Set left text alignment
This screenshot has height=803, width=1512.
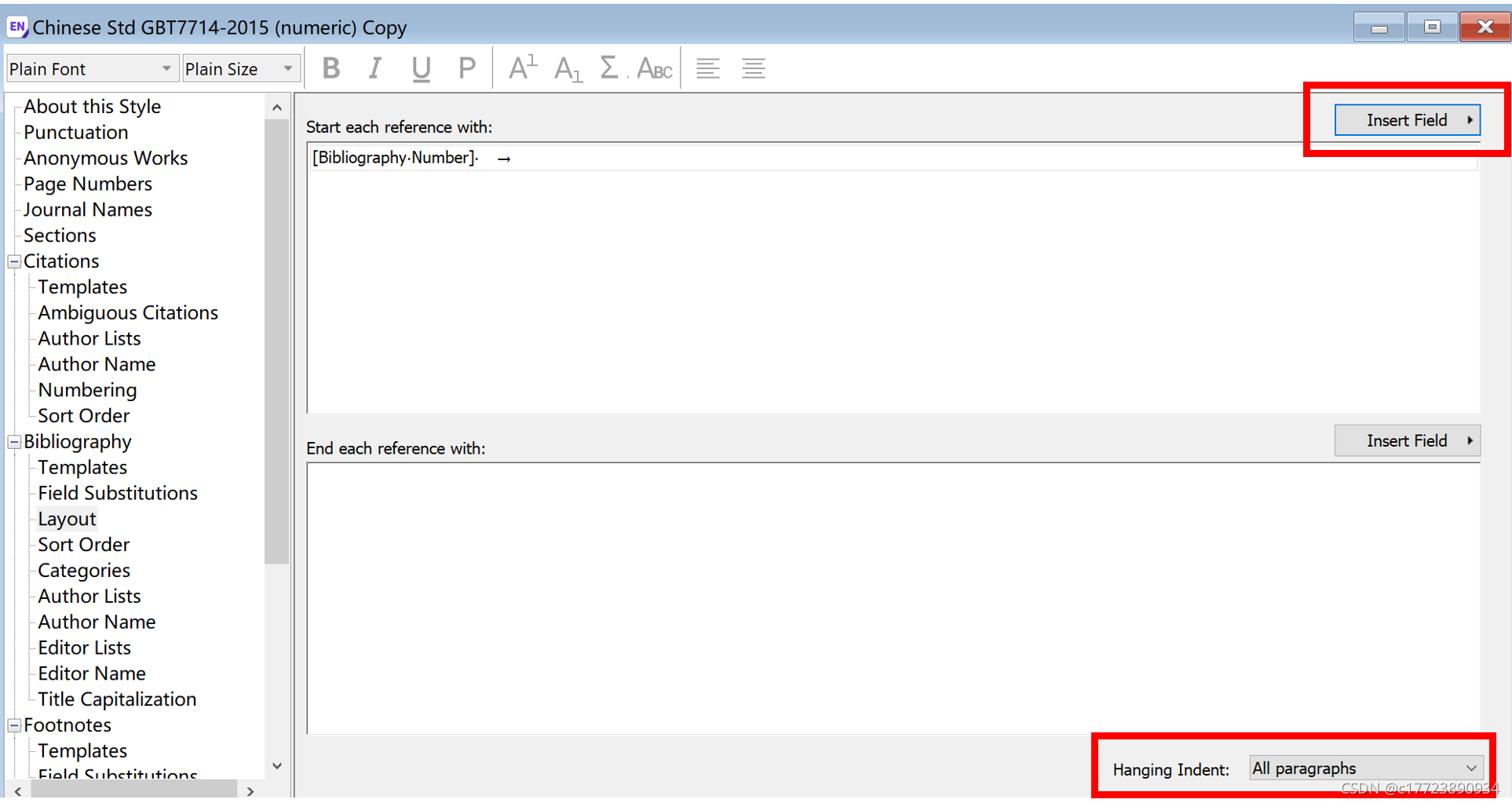point(708,69)
